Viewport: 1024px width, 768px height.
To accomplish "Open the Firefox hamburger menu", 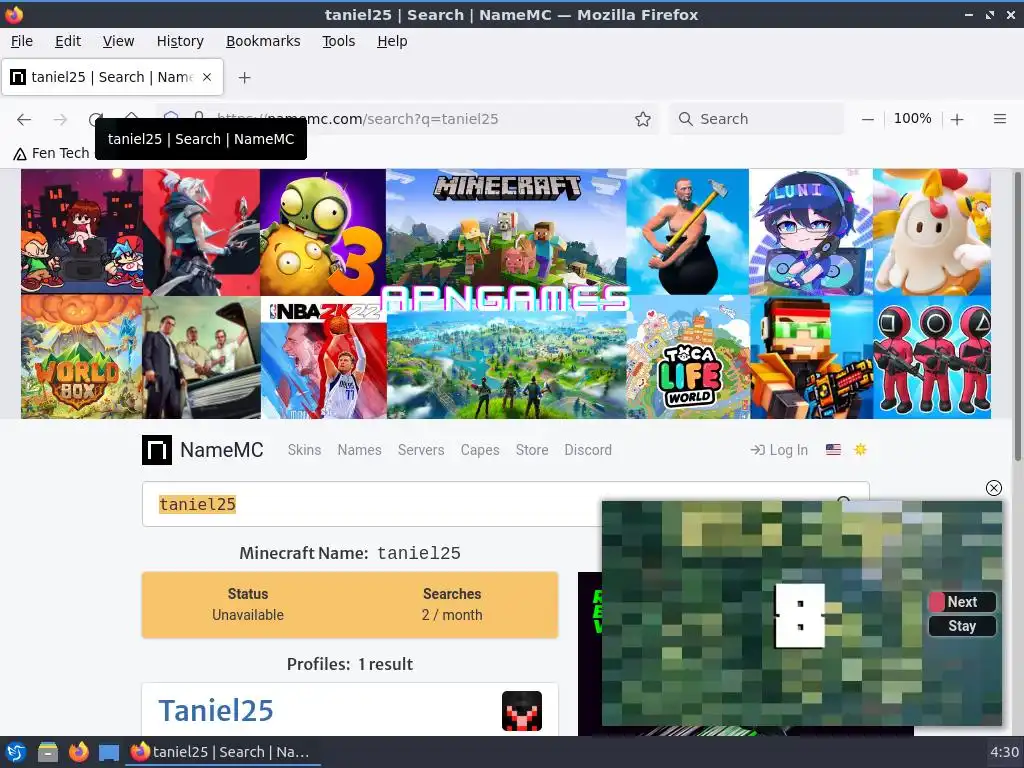I will coord(1000,119).
